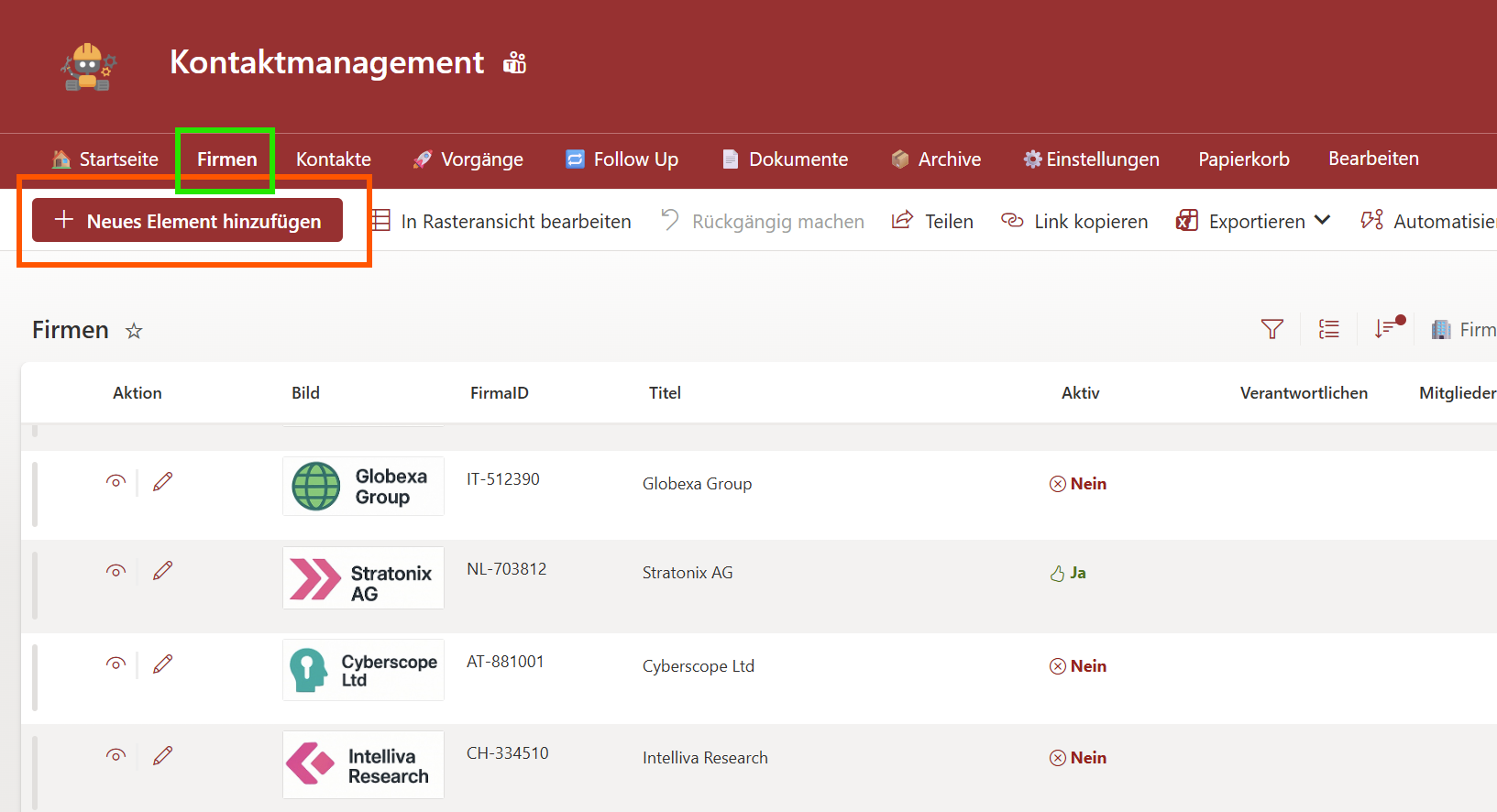
Task: Click the Stratonix AG logo thumbnail
Action: click(363, 578)
